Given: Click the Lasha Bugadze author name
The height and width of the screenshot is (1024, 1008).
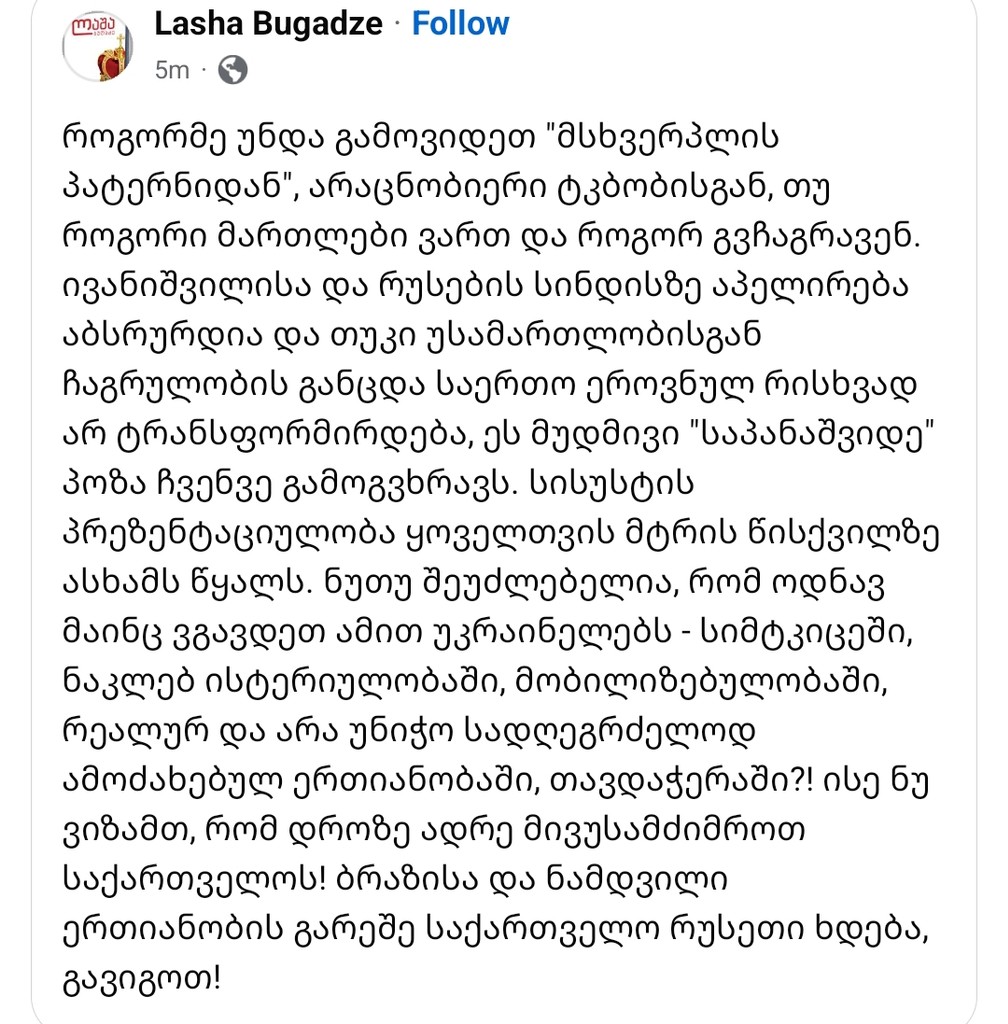Looking at the screenshot, I should (x=268, y=24).
